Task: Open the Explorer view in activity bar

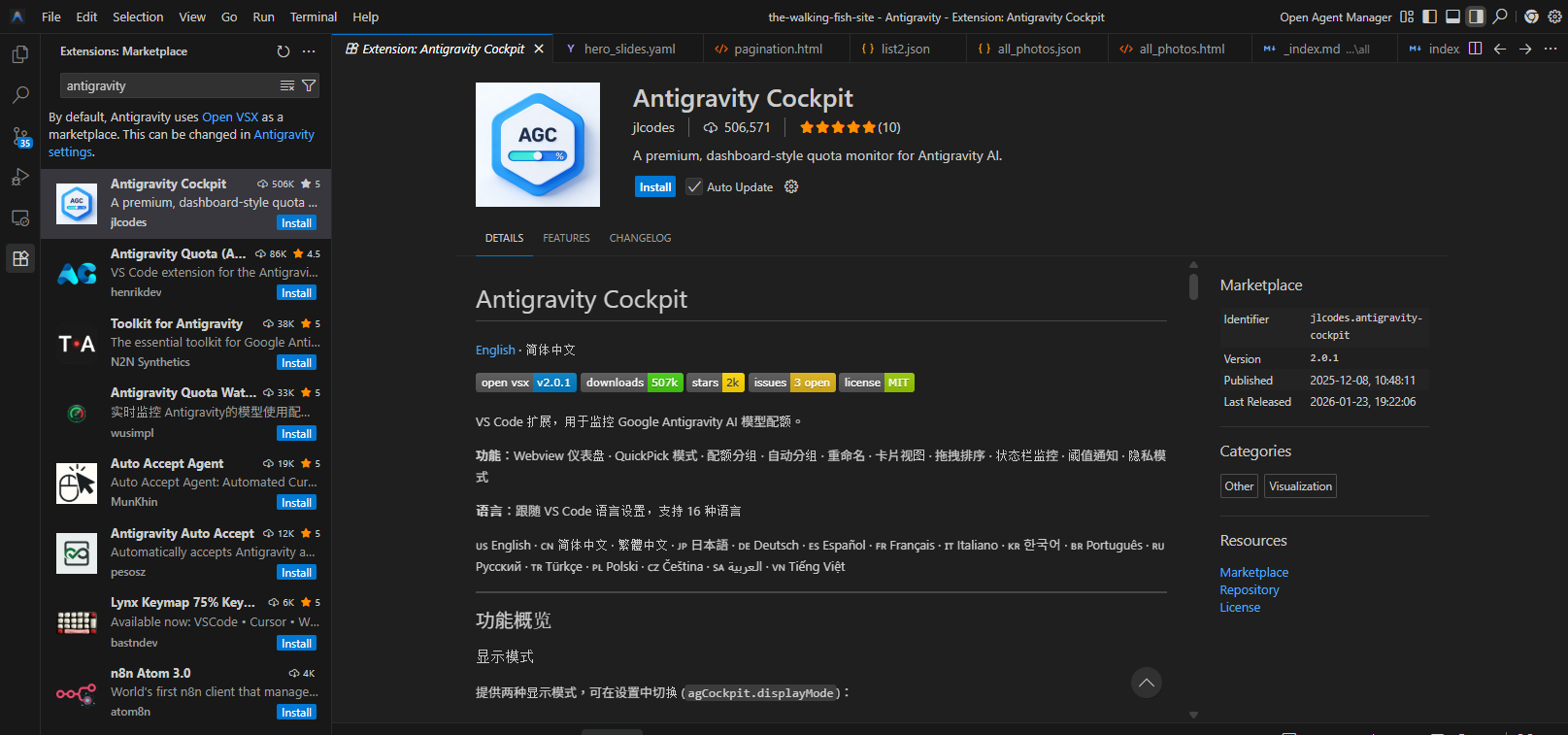Action: pyautogui.click(x=19, y=54)
